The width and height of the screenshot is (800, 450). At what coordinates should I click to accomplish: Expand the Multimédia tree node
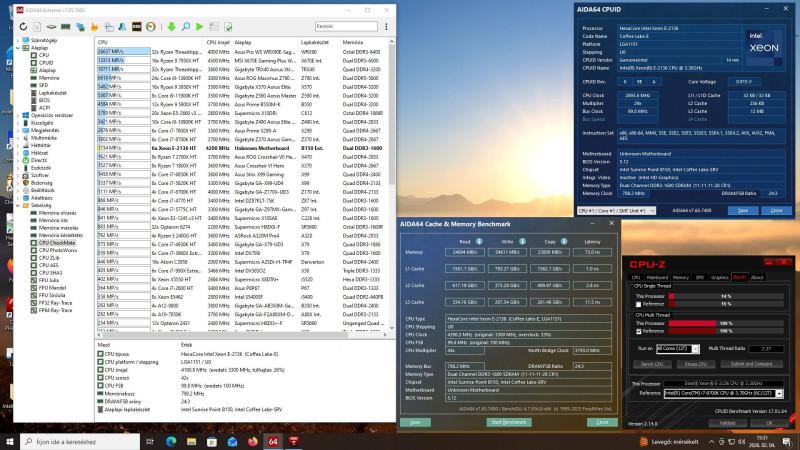point(18,138)
